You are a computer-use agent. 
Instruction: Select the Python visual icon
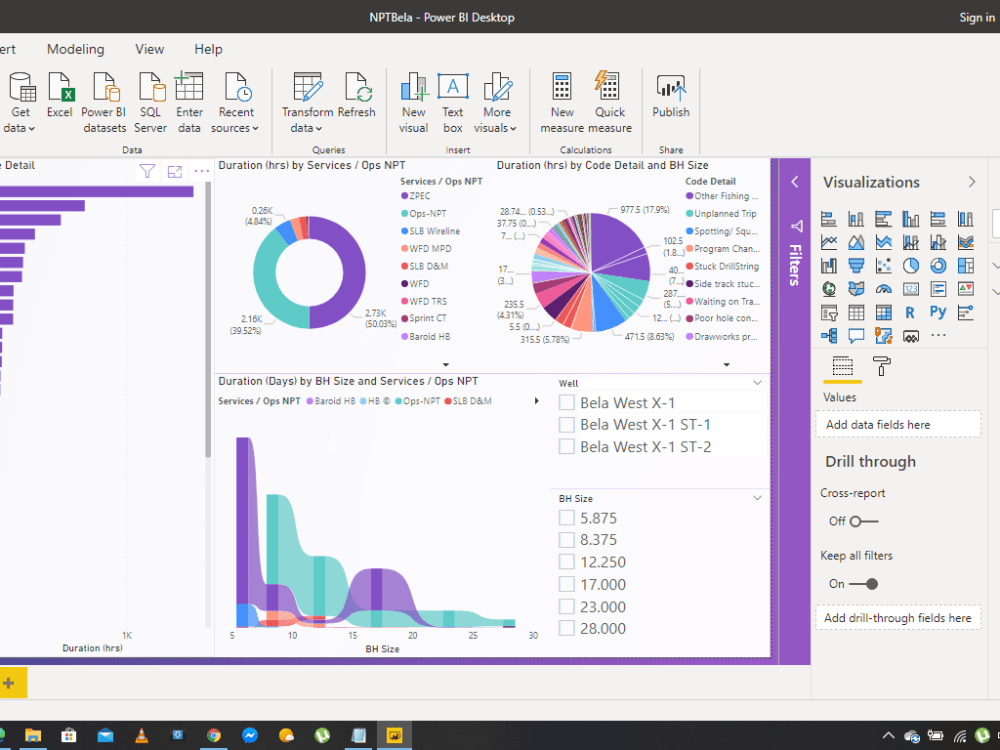pyautogui.click(x=938, y=311)
